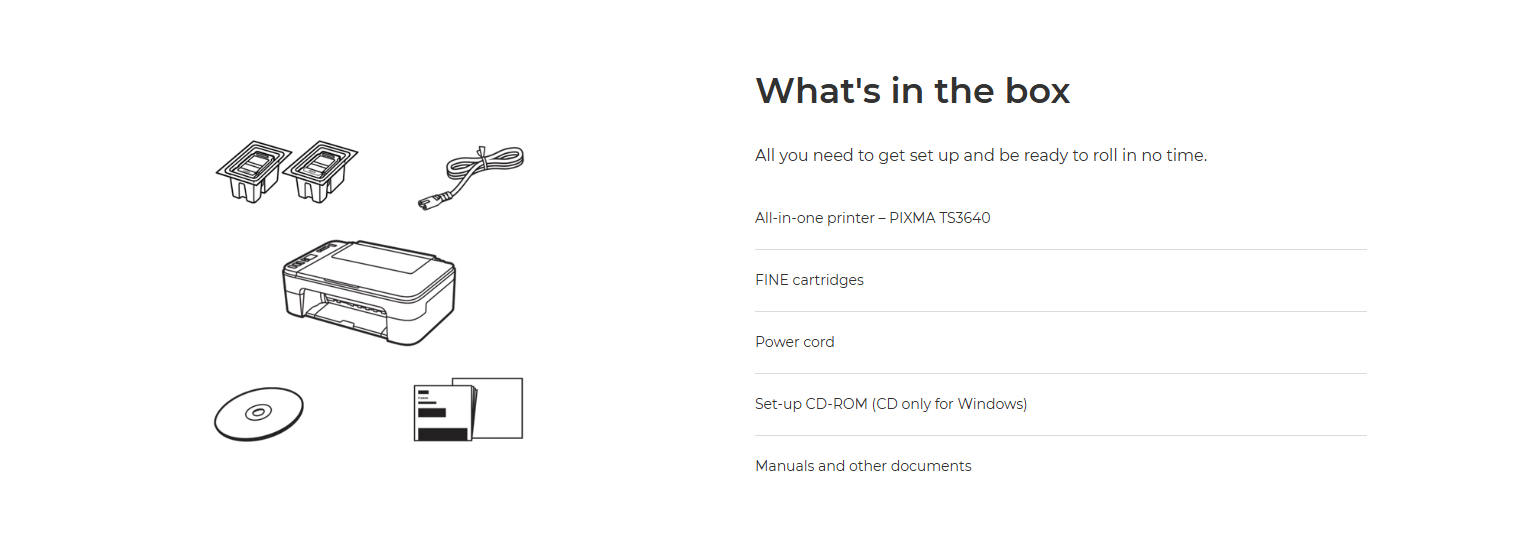Click the blank sheet behind the manual

pyautogui.click(x=500, y=400)
